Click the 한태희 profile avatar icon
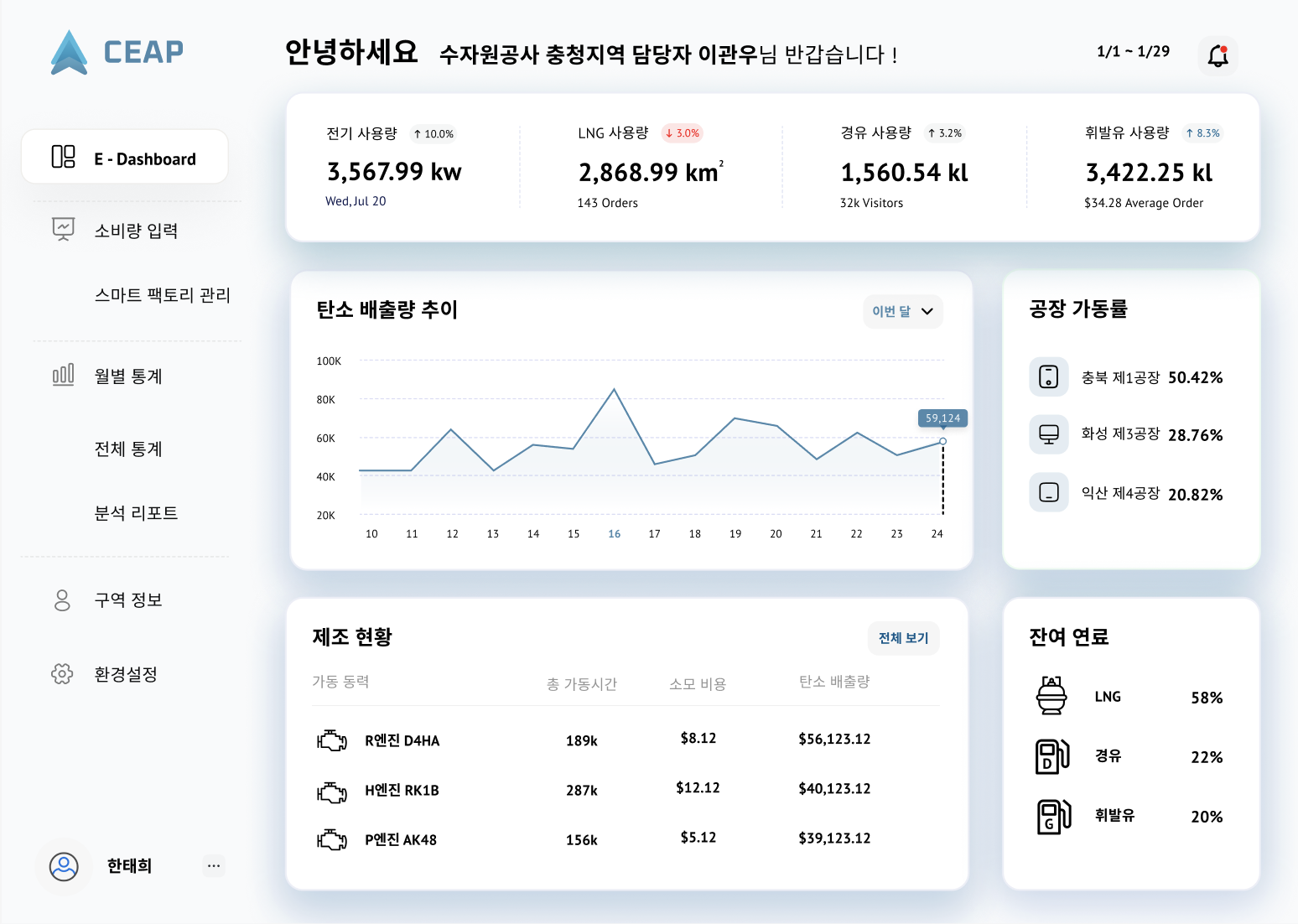 pyautogui.click(x=64, y=865)
